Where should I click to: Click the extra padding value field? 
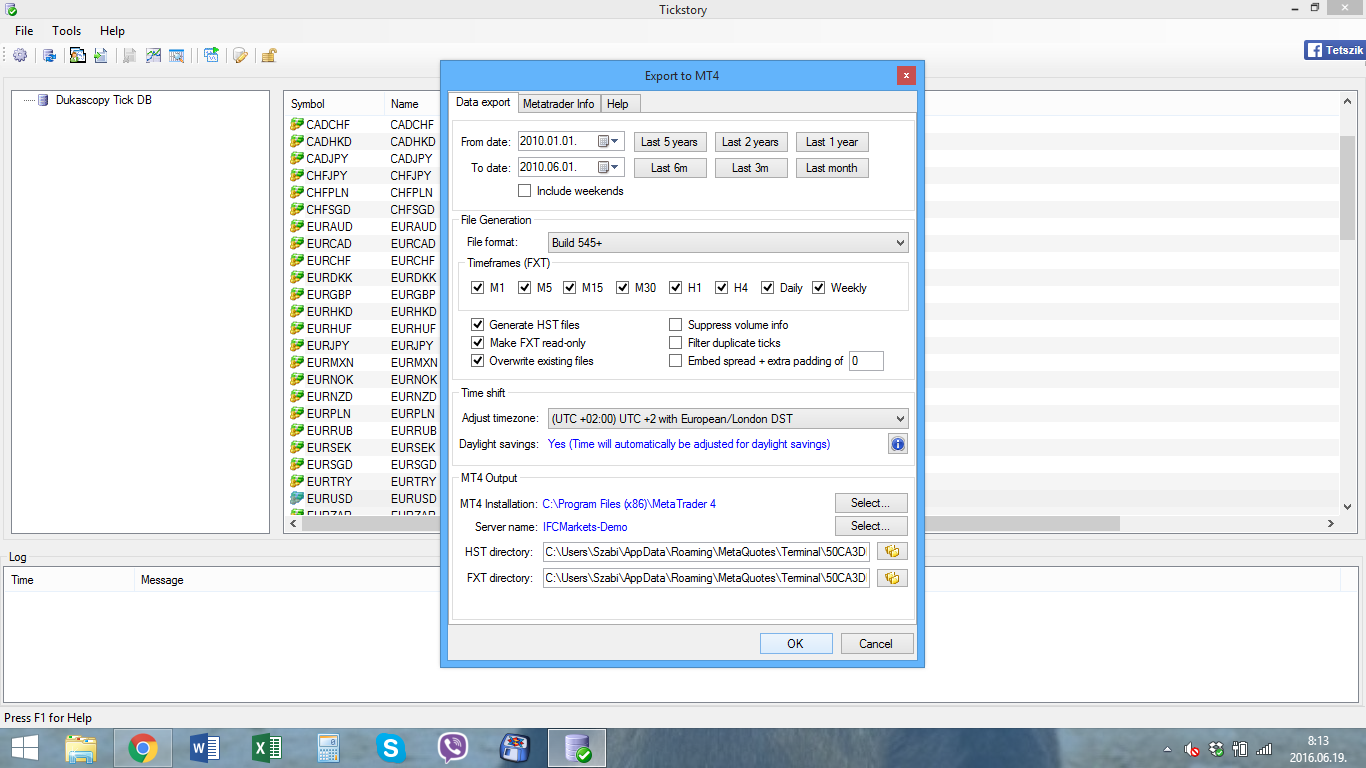pos(866,361)
